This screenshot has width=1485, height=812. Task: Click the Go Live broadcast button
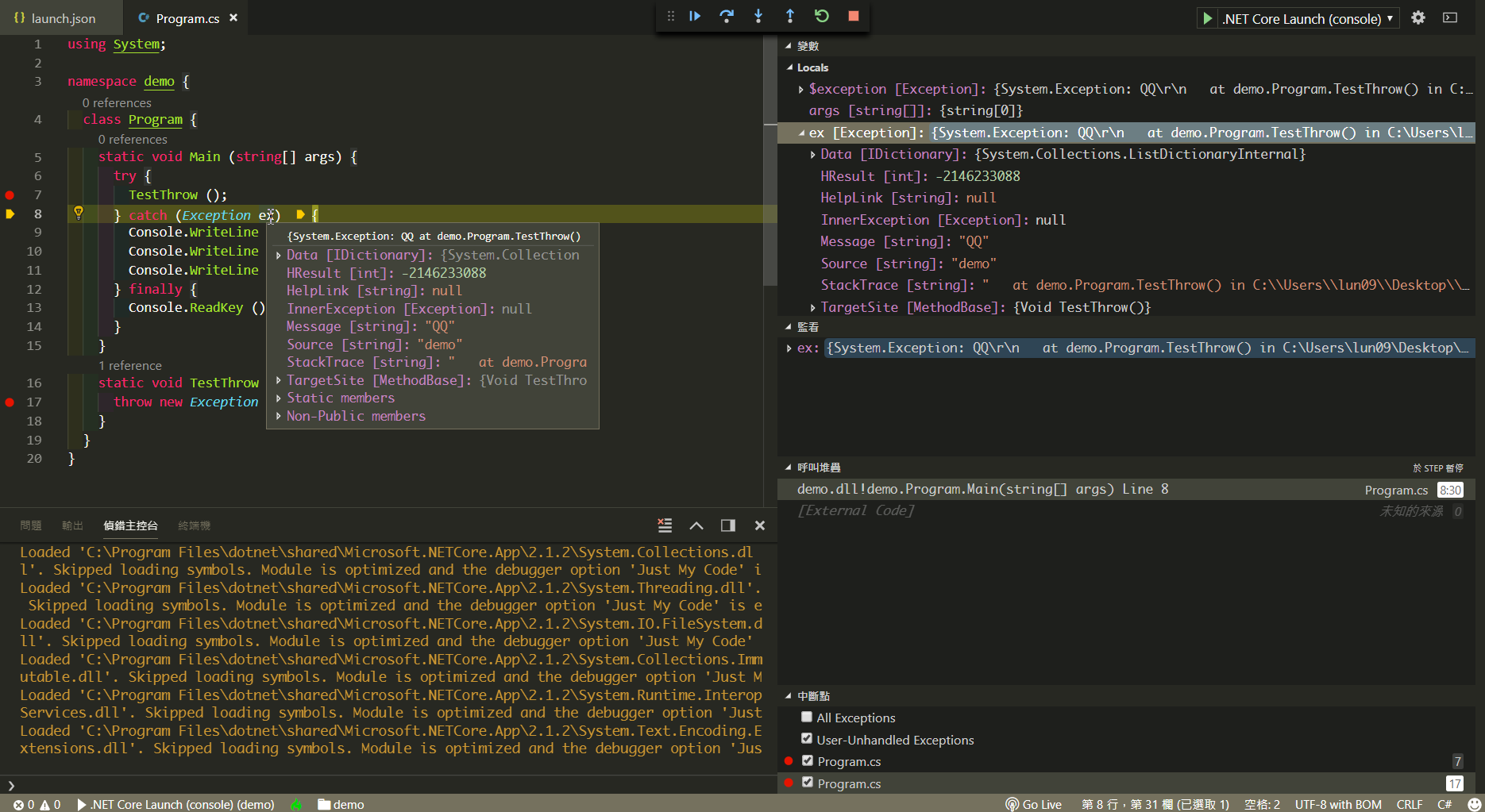(x=1033, y=804)
